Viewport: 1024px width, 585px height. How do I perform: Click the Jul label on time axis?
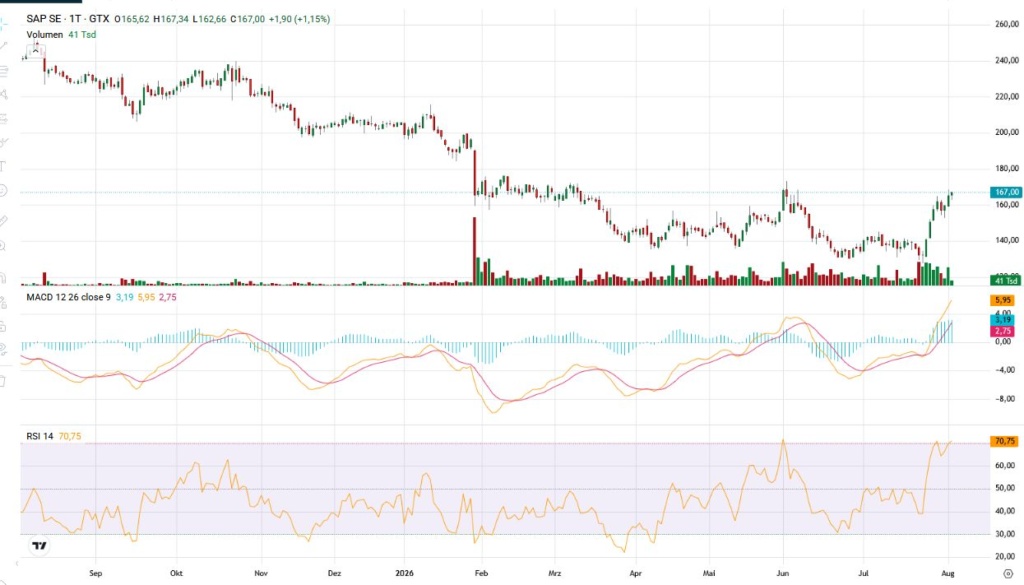[x=863, y=573]
